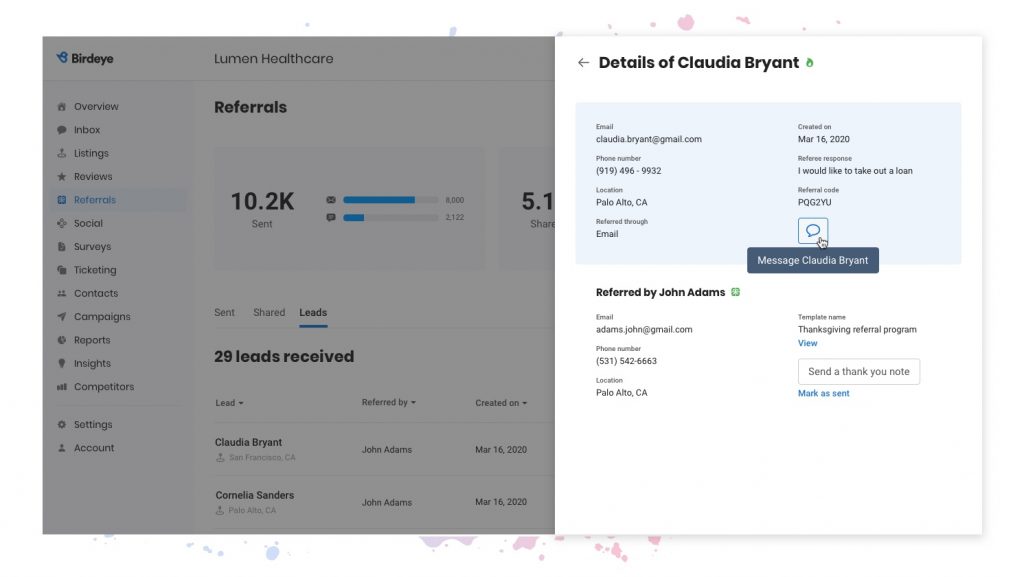Click the Listings sidebar icon
Viewport: 1024px width, 577px height.
coord(61,153)
